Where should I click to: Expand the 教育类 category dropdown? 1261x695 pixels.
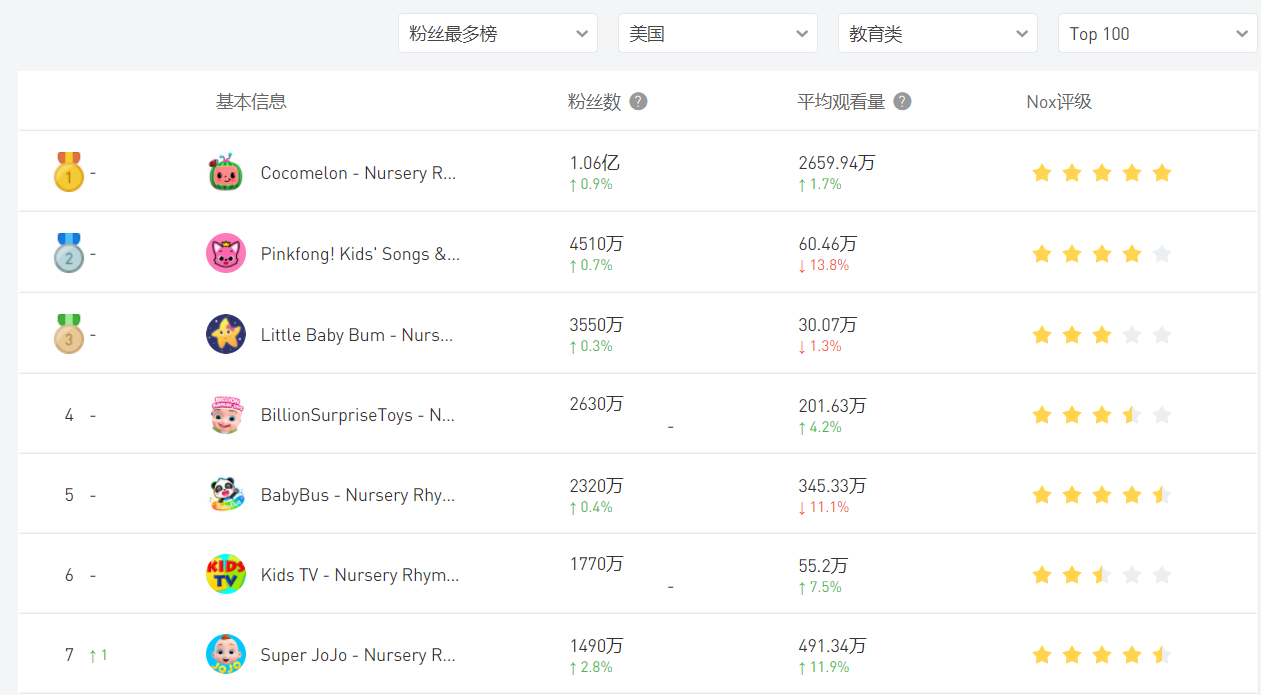(x=937, y=34)
